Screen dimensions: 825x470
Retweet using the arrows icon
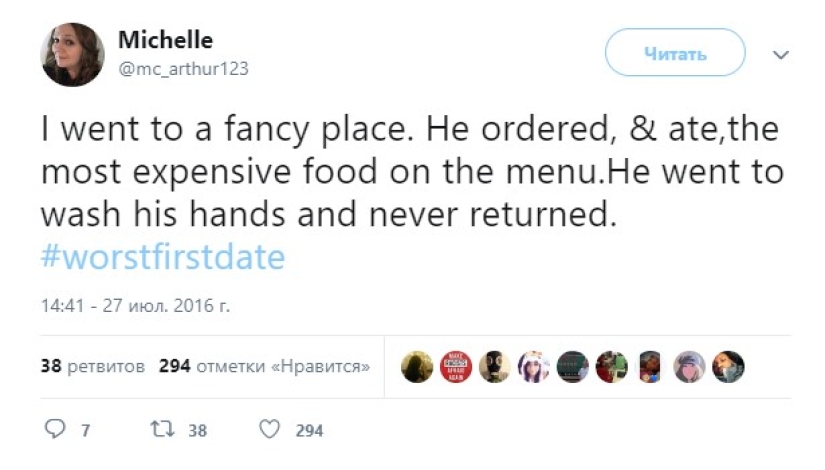tap(162, 430)
